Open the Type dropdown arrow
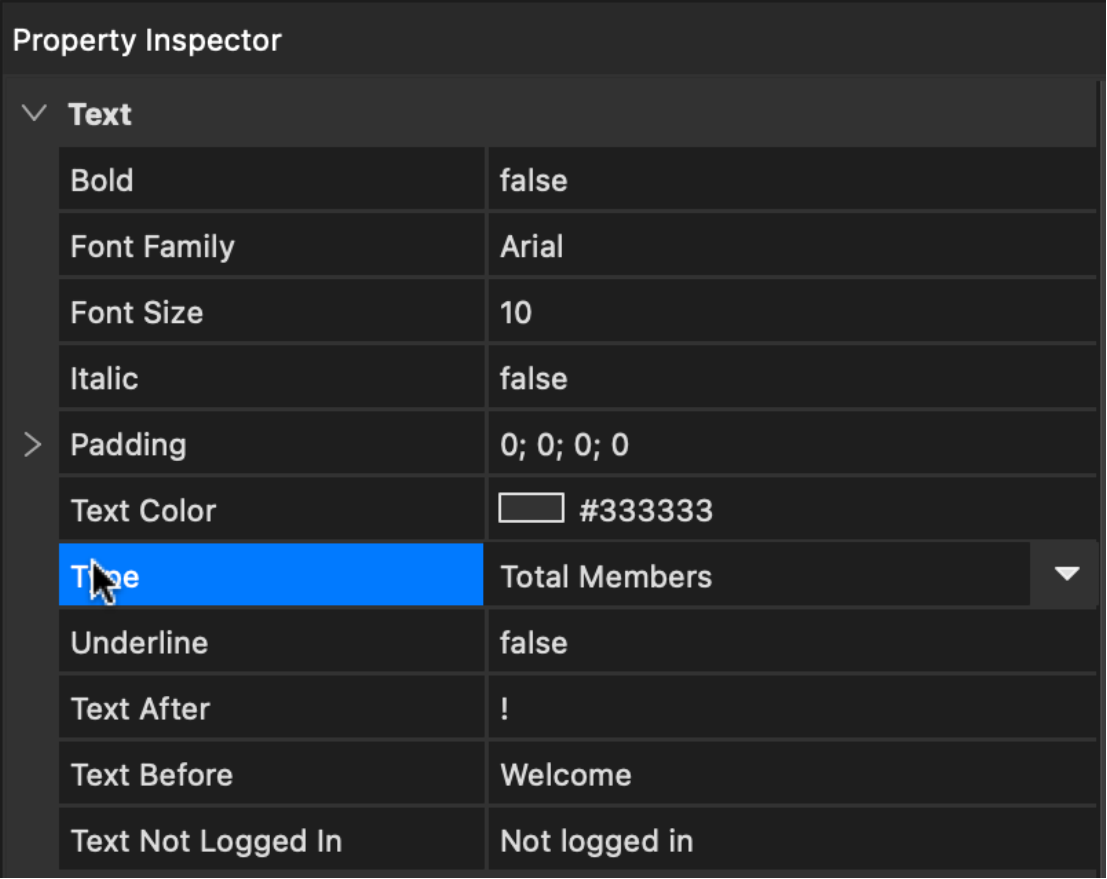Viewport: 1107px width, 879px height. (1066, 574)
